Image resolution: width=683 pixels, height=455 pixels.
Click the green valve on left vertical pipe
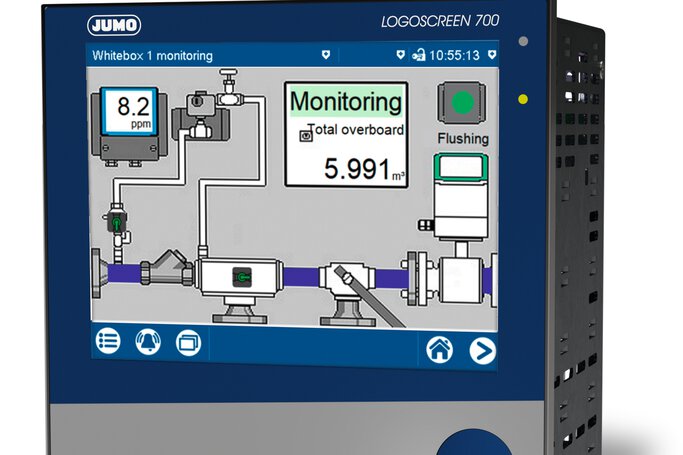click(117, 223)
